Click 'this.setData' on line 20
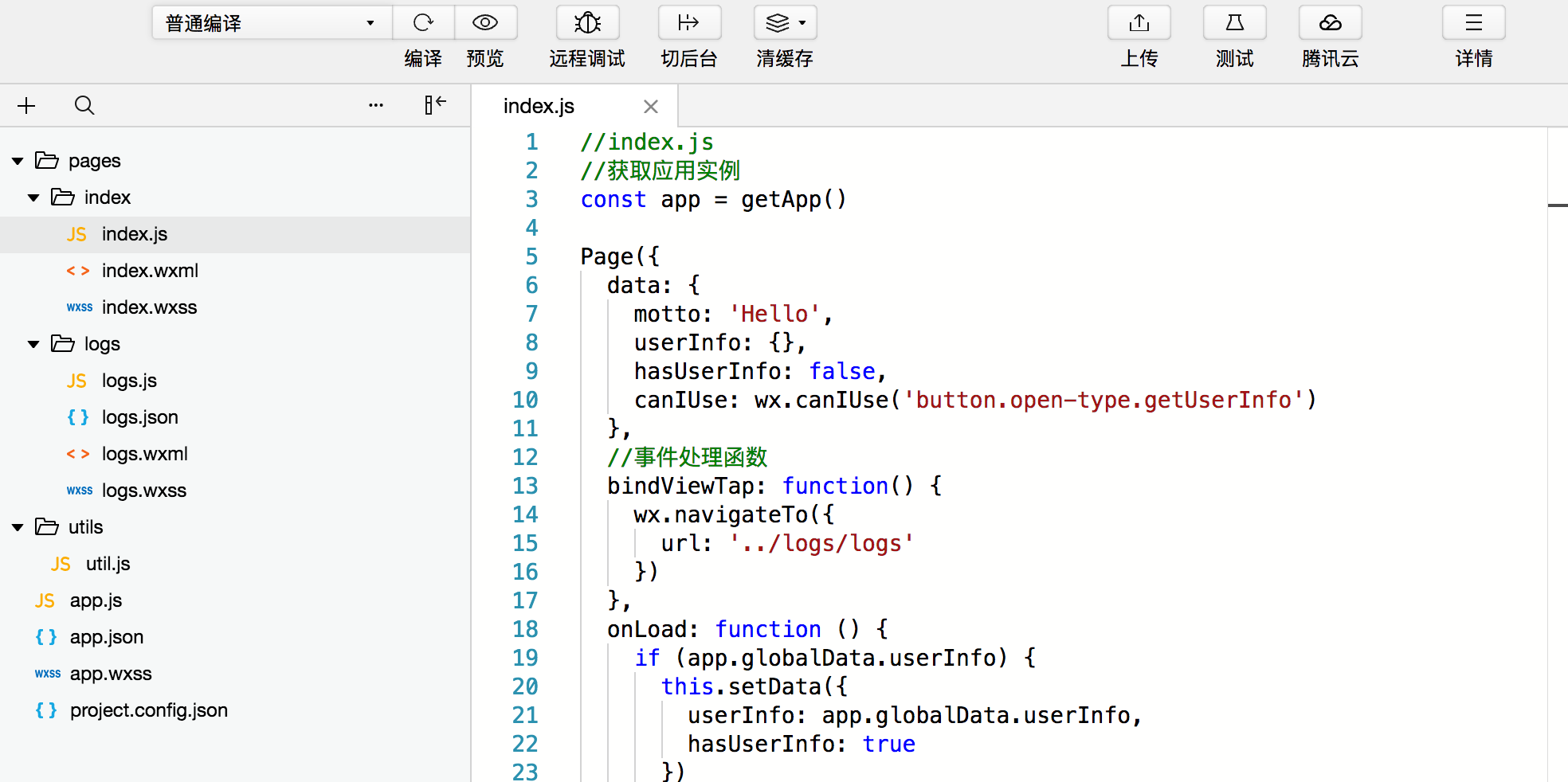This screenshot has height=782, width=1568. pos(741,686)
